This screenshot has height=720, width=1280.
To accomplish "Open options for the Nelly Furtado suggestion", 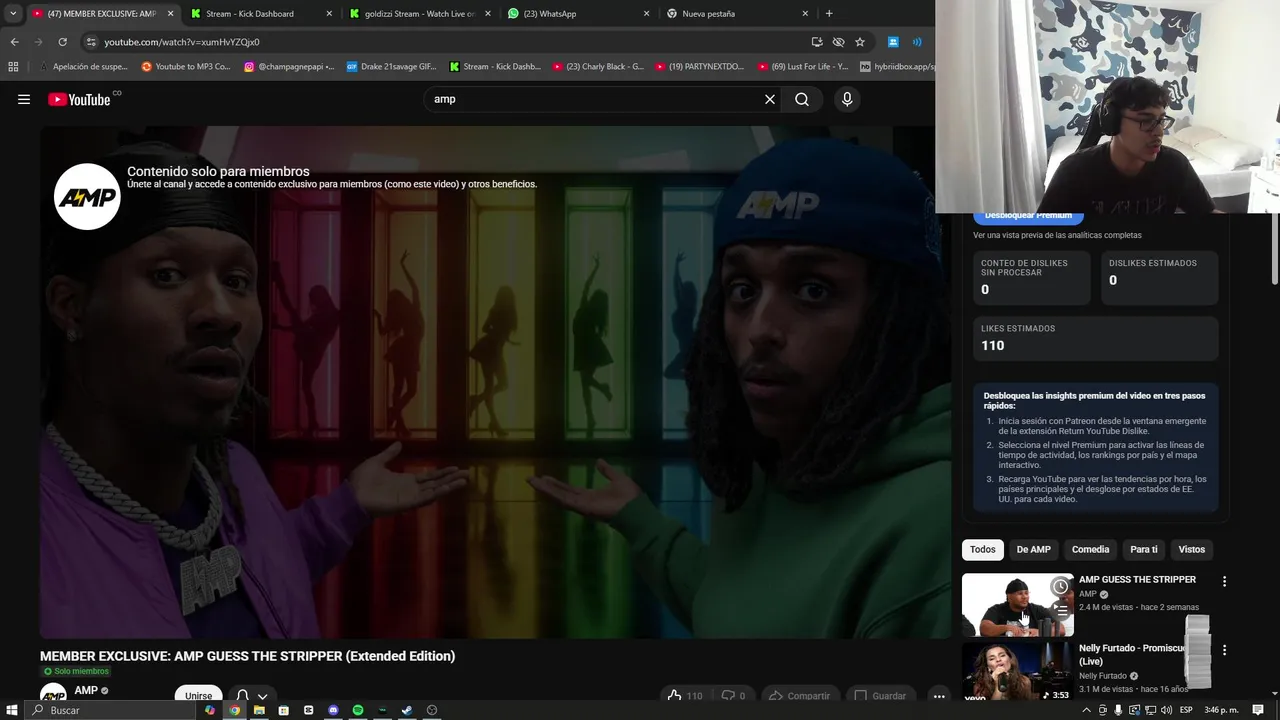I will (x=1224, y=650).
